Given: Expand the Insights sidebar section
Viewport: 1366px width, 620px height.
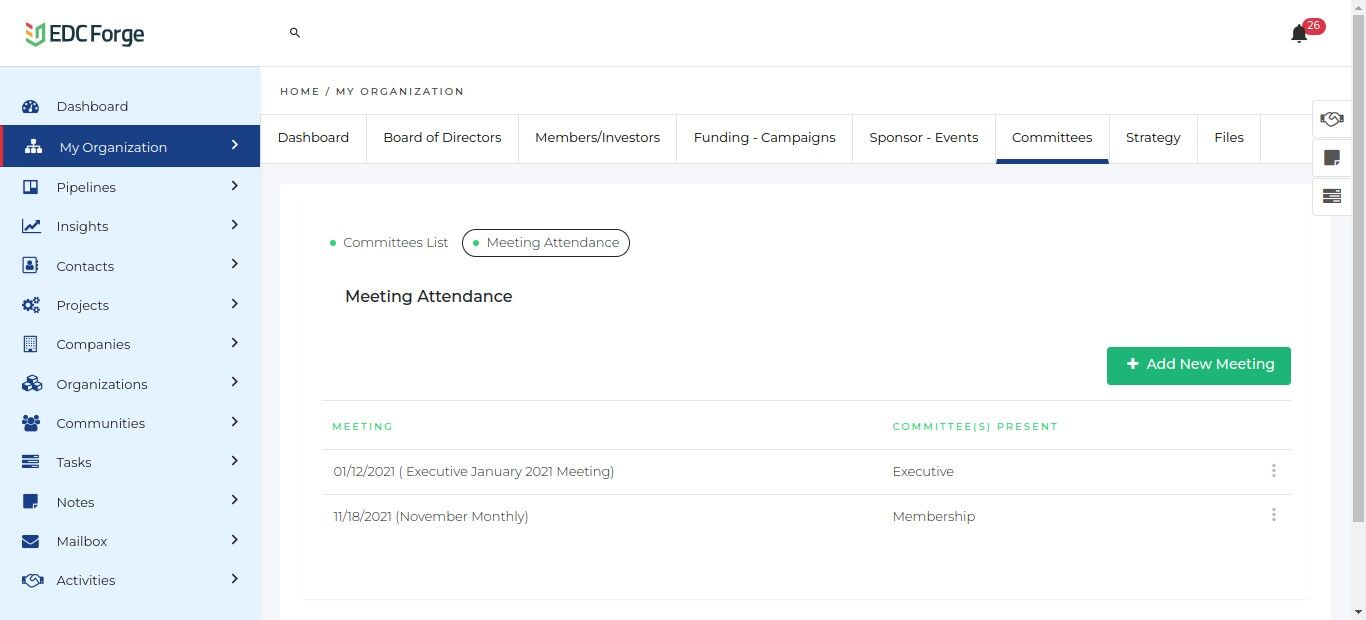Looking at the screenshot, I should coord(235,225).
